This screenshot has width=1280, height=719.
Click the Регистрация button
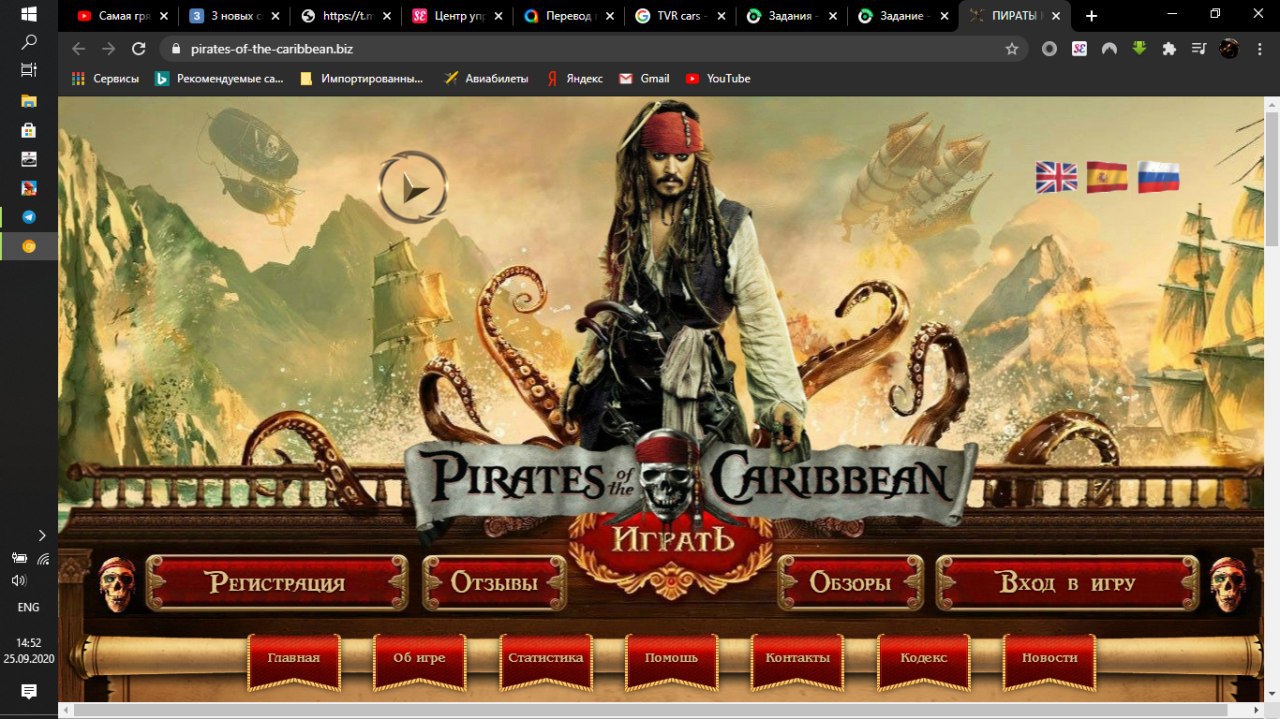click(276, 583)
